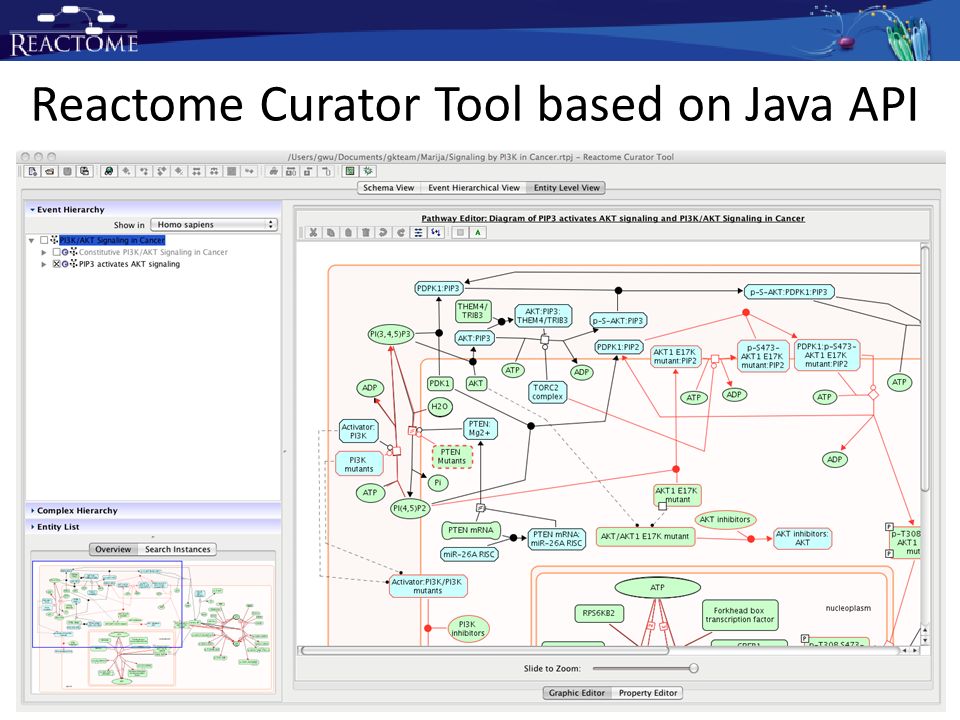This screenshot has width=960, height=720.
Task: Click the Delete trash icon in Pathway Editor
Action: (x=366, y=233)
